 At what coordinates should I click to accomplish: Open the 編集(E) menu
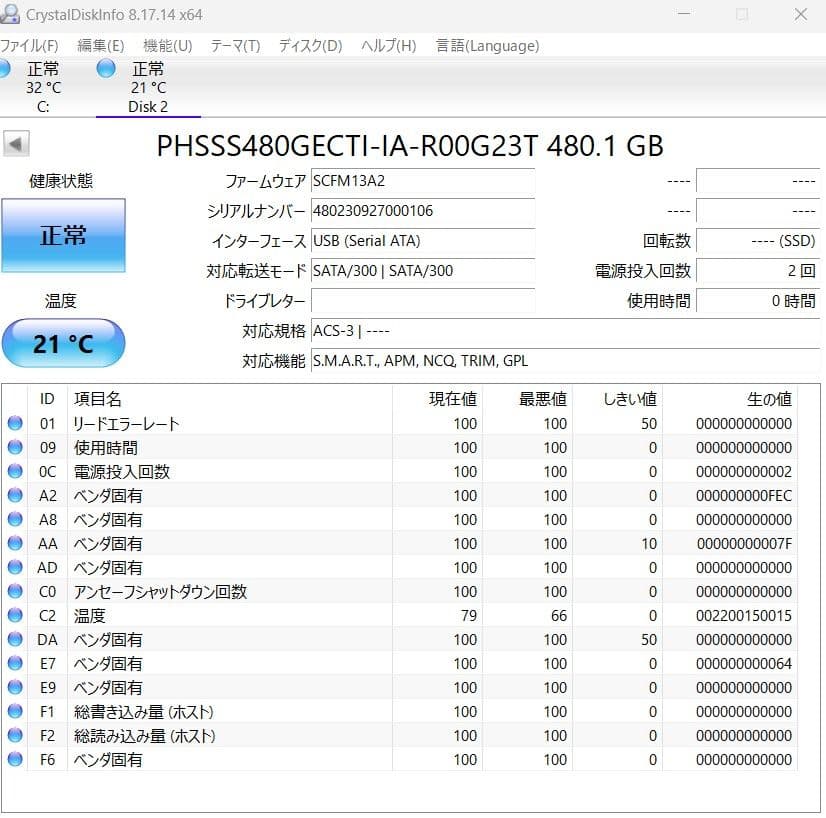point(101,46)
